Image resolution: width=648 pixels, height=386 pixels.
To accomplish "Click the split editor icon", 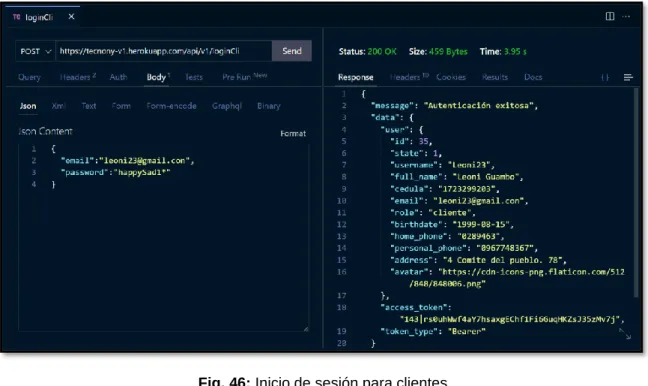I will (x=610, y=16).
